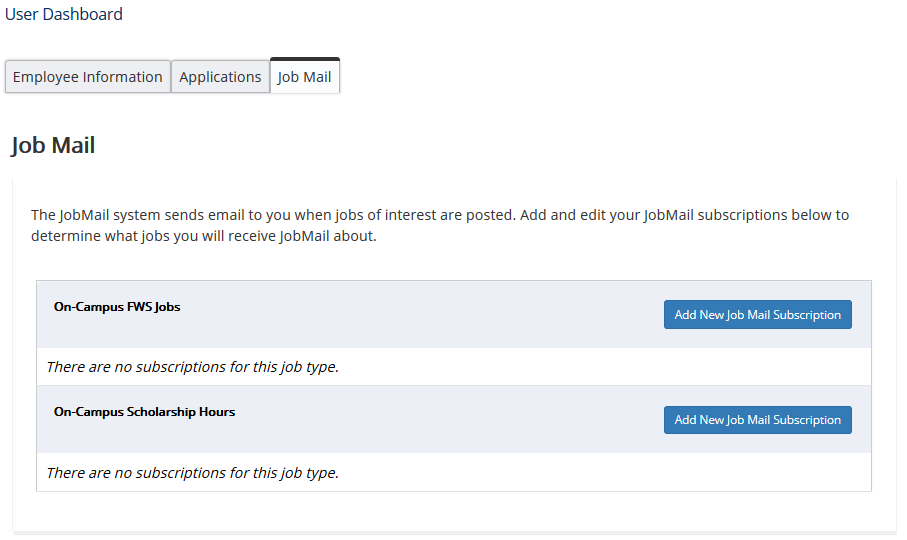Click the User Dashboard page title
This screenshot has height=540, width=907.
click(64, 14)
